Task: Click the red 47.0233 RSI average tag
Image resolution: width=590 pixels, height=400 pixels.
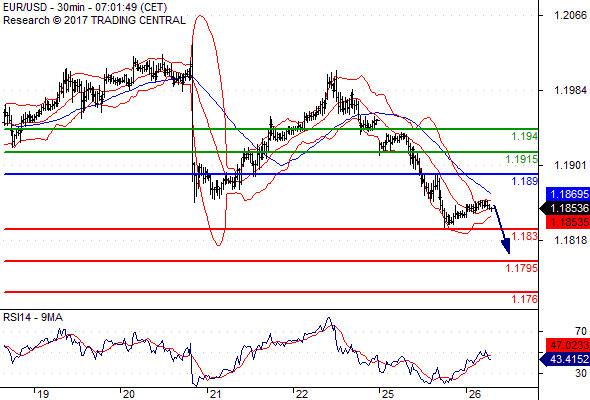Action: [568, 345]
